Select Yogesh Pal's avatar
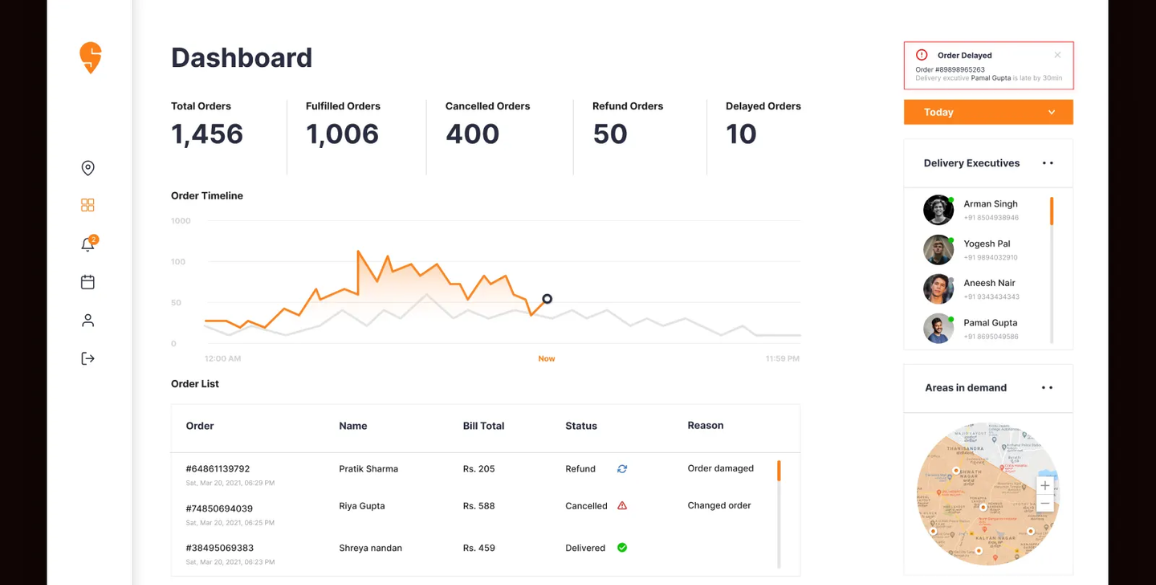Viewport: 1156px width, 585px height. pos(939,249)
